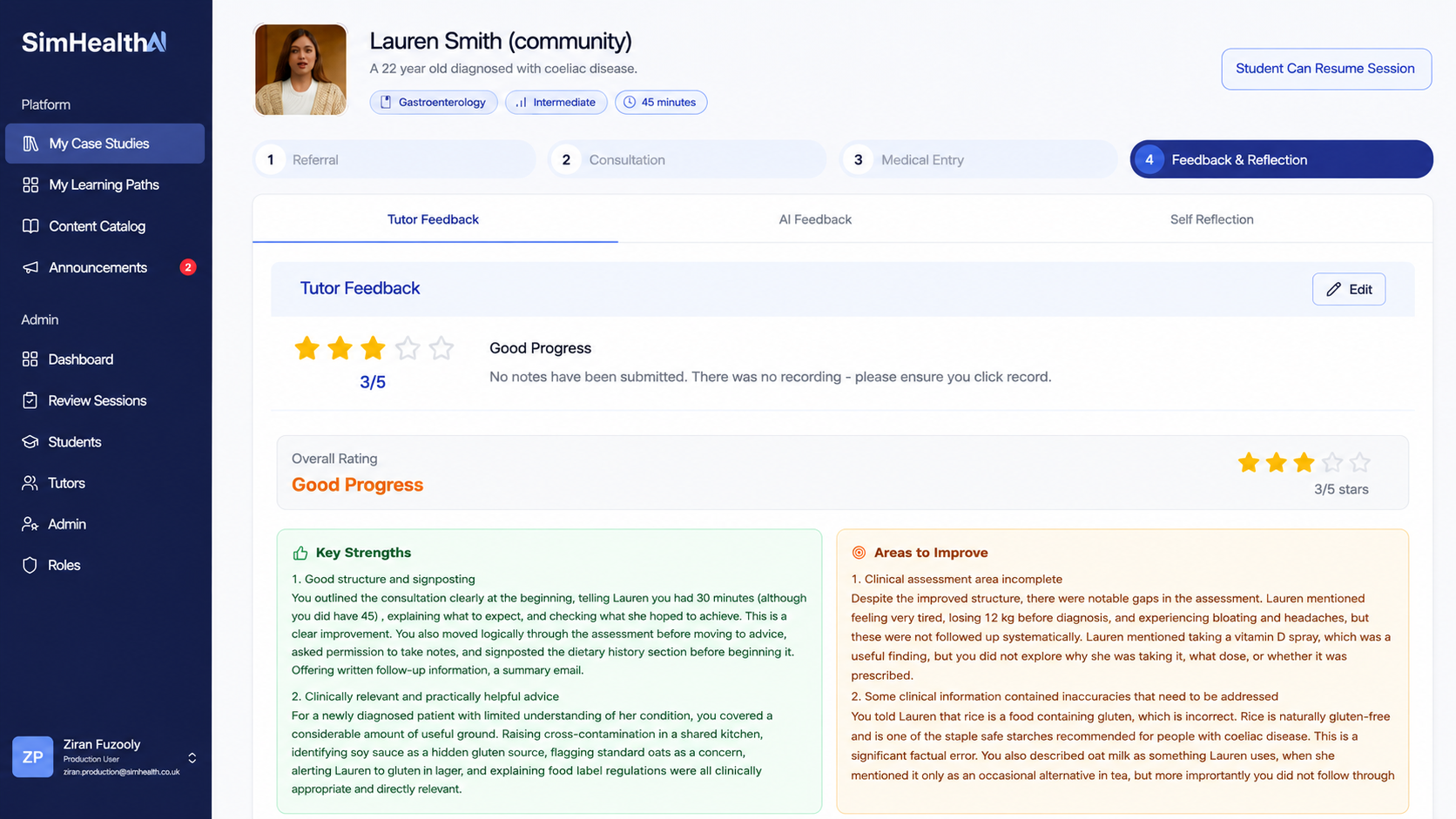Click the Areas to Improve heading

click(931, 553)
